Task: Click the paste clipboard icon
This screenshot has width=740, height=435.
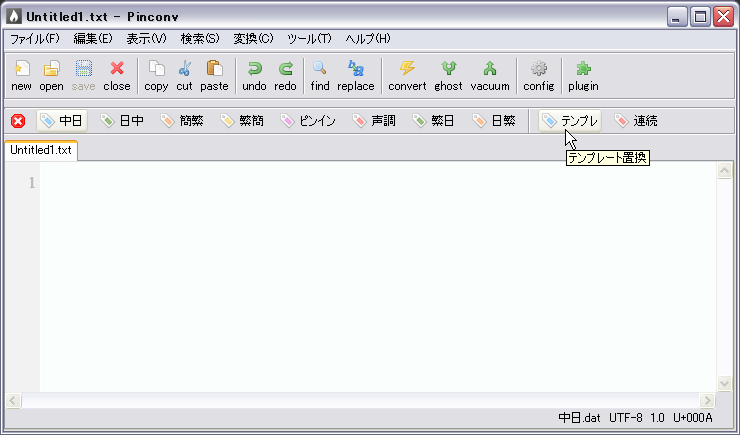Action: coord(214,75)
